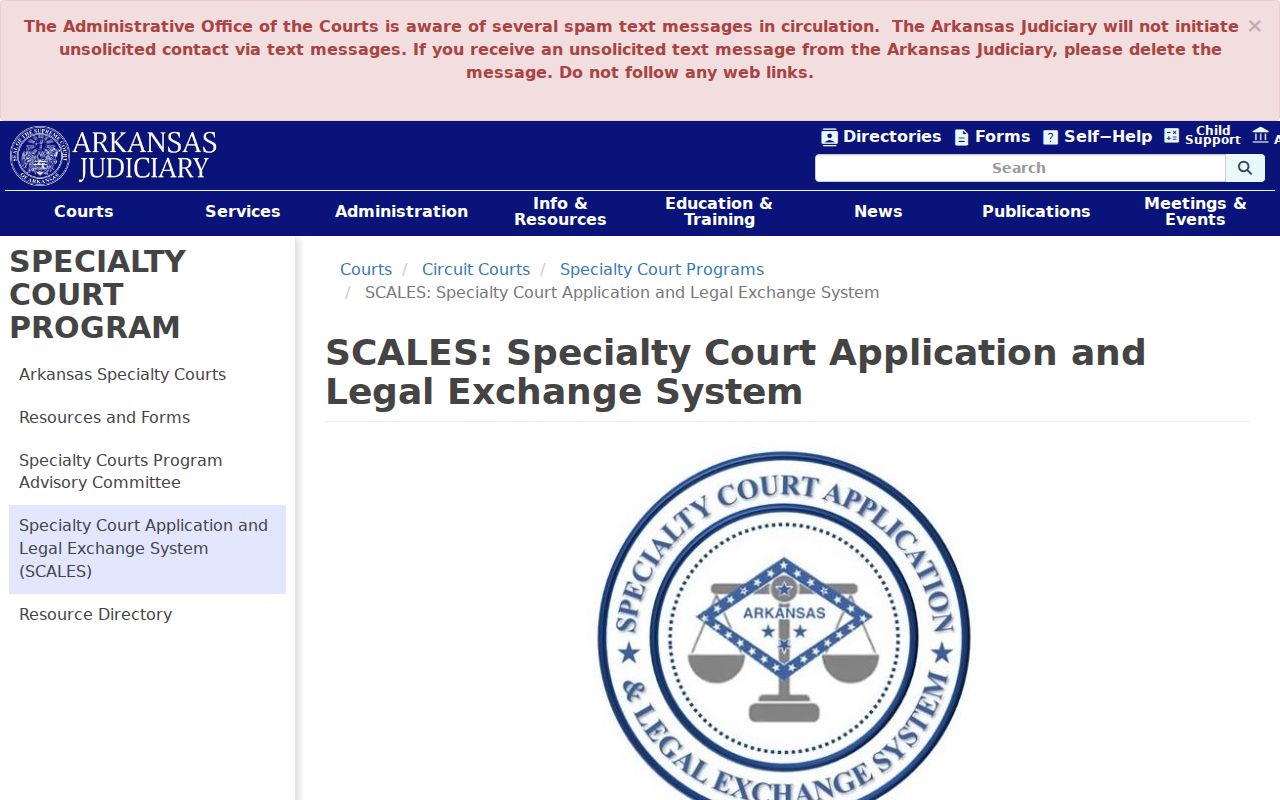Screen dimensions: 1280x800
Task: Open the Child Support icon link
Action: (1202, 136)
